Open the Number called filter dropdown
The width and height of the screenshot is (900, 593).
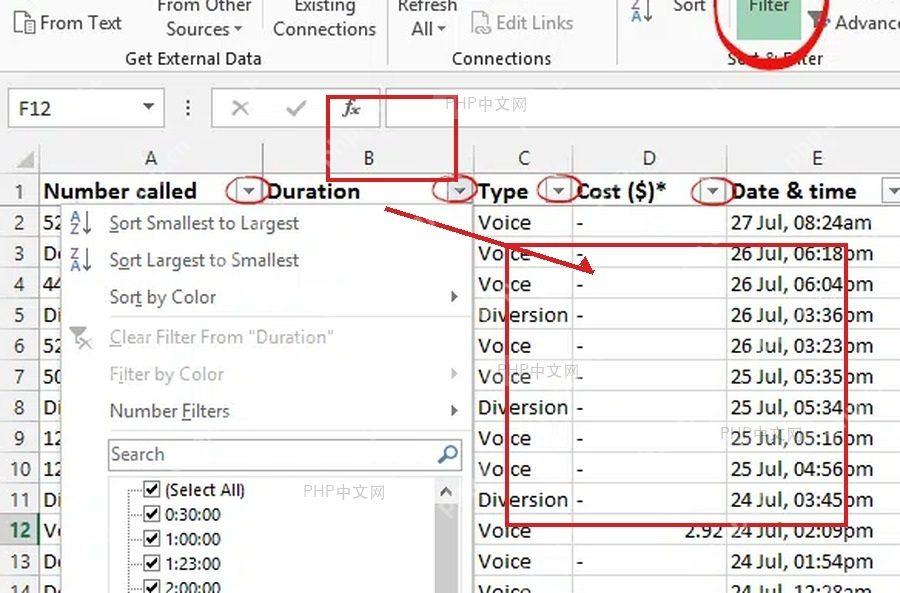[x=249, y=191]
